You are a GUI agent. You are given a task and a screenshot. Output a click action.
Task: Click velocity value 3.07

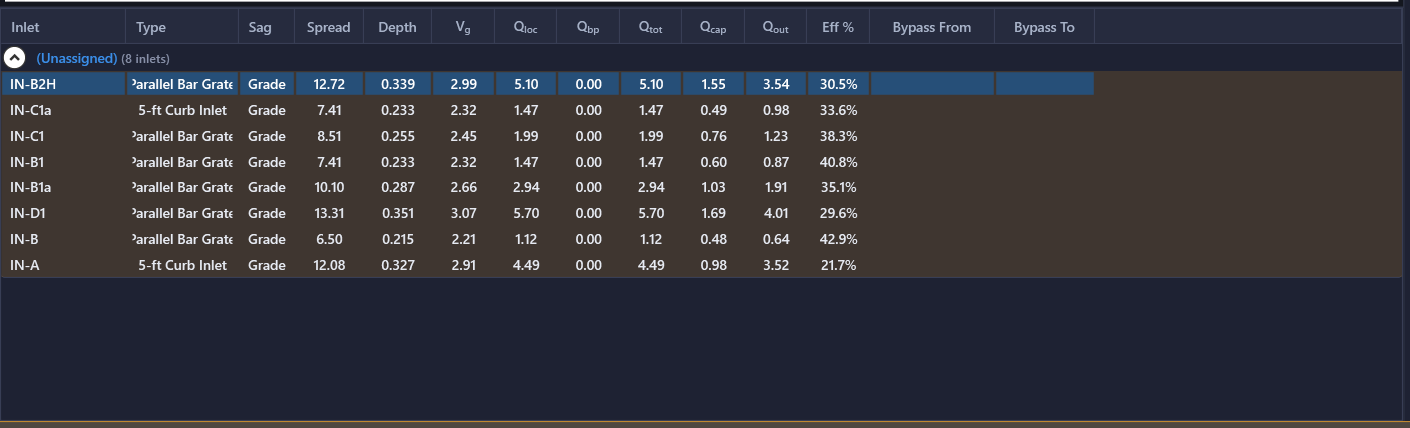coord(463,213)
